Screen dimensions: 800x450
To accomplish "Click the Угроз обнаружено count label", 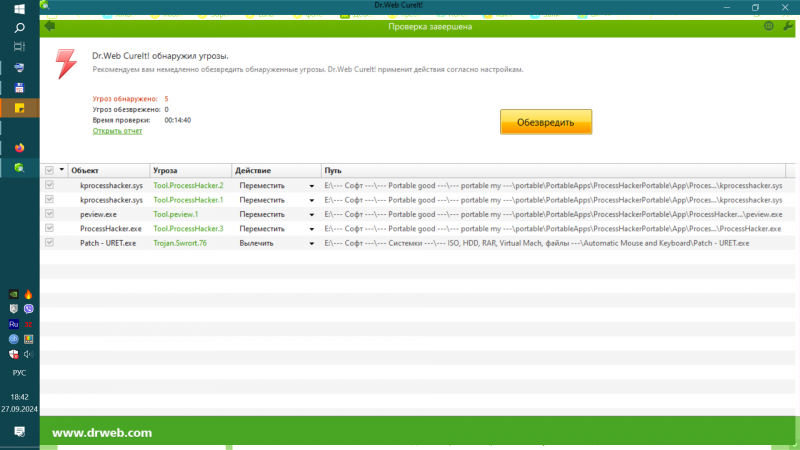I will point(125,98).
